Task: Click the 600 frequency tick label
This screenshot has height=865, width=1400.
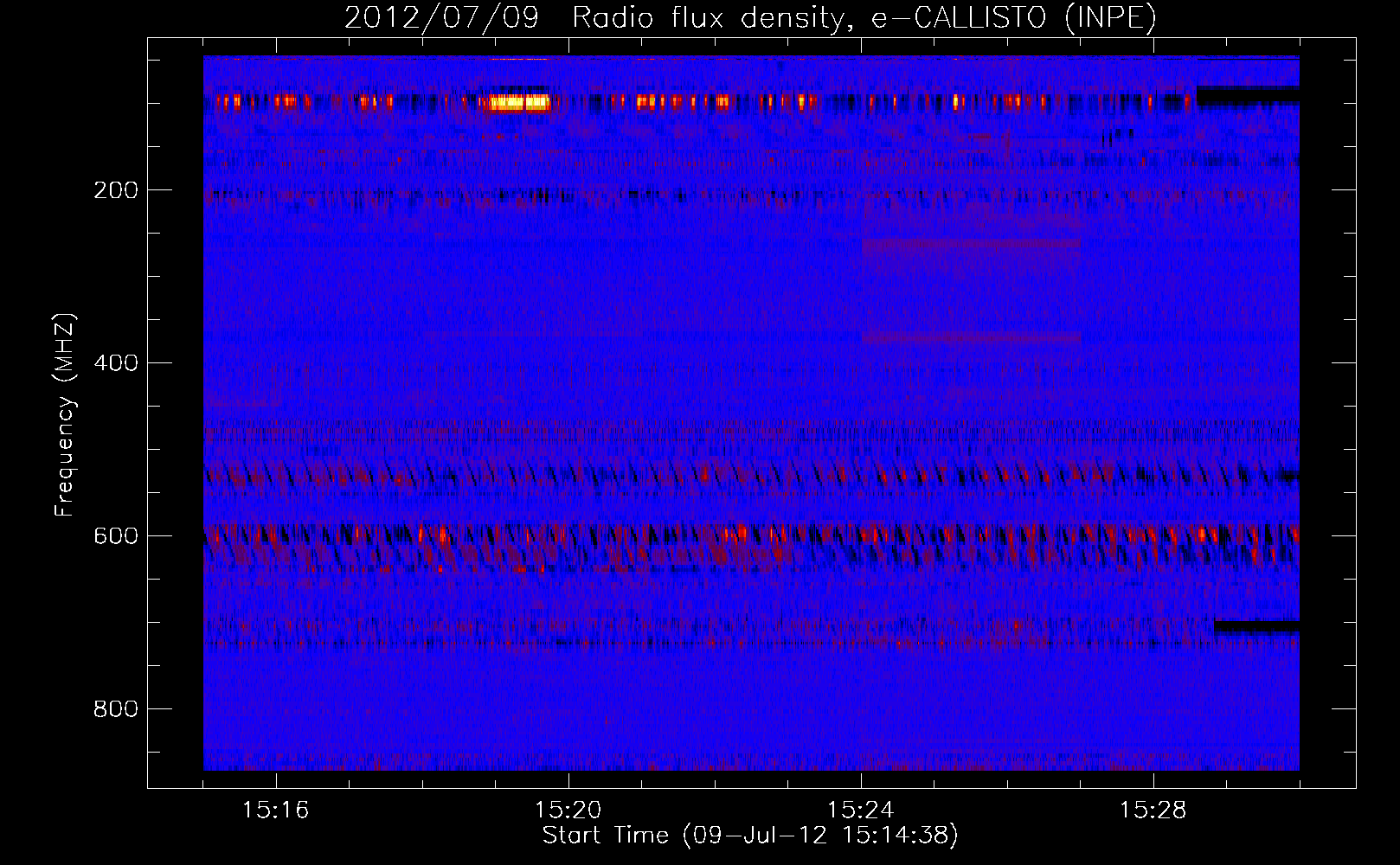Action: point(116,535)
